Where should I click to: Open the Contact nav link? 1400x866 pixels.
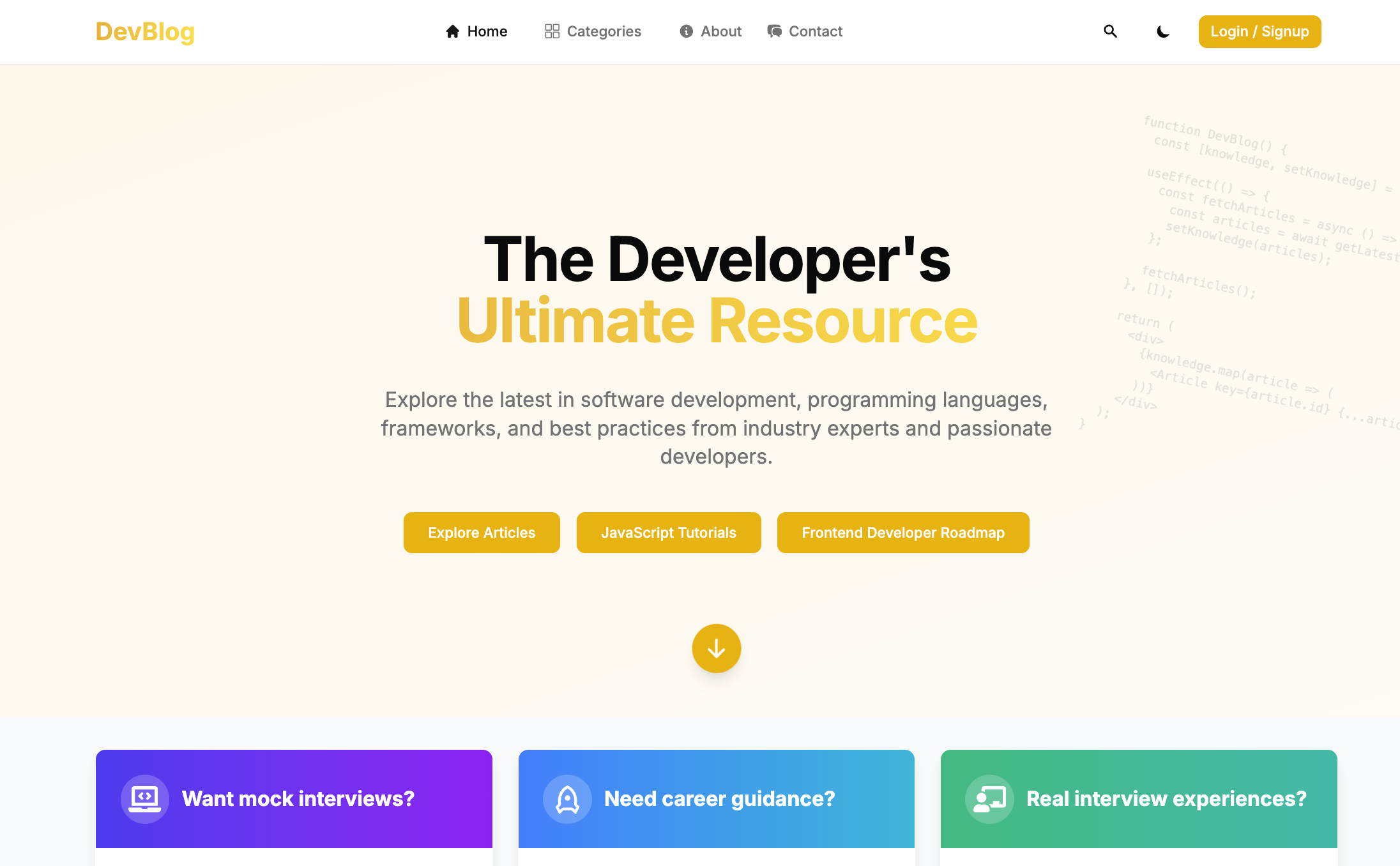[805, 31]
